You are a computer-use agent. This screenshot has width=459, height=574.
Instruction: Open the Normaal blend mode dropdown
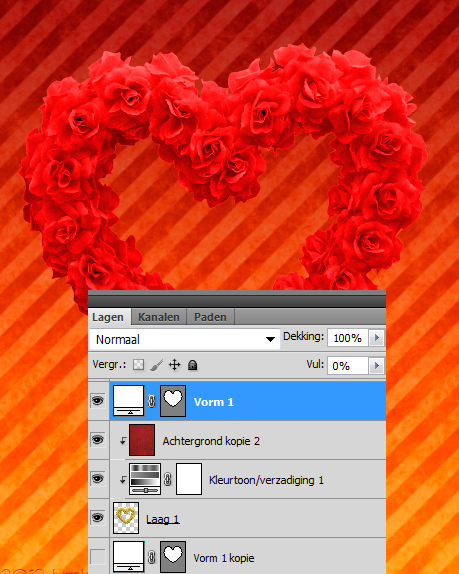pyautogui.click(x=185, y=339)
